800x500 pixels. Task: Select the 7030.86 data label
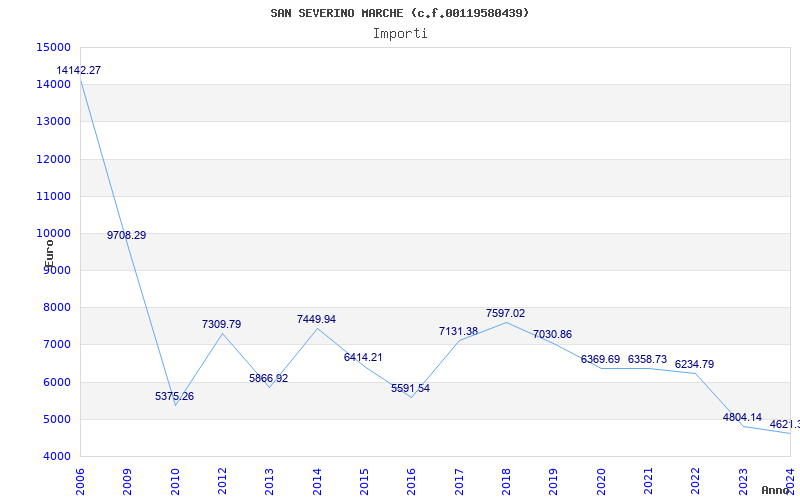click(x=552, y=335)
